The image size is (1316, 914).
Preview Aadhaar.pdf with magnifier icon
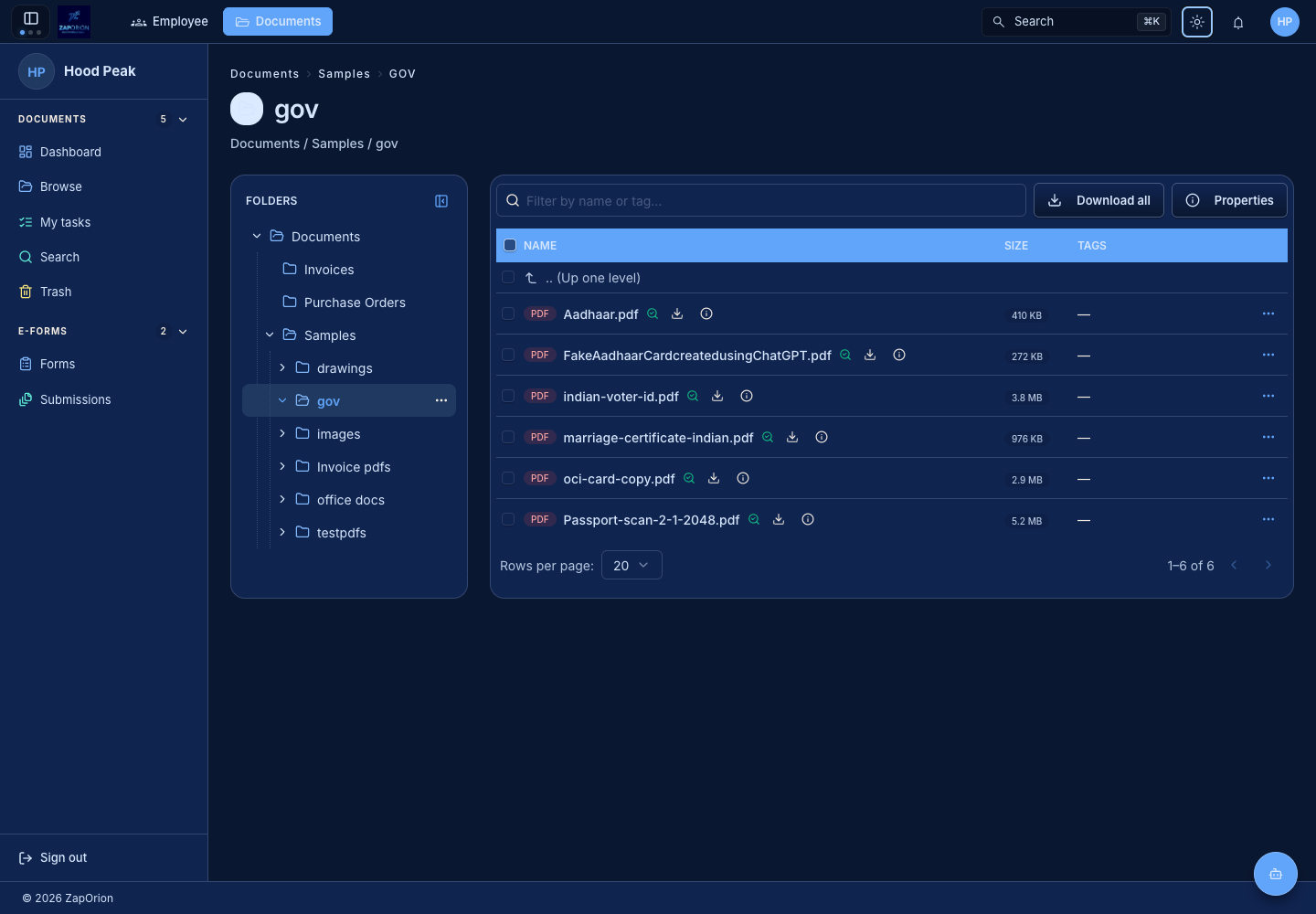pos(653,314)
